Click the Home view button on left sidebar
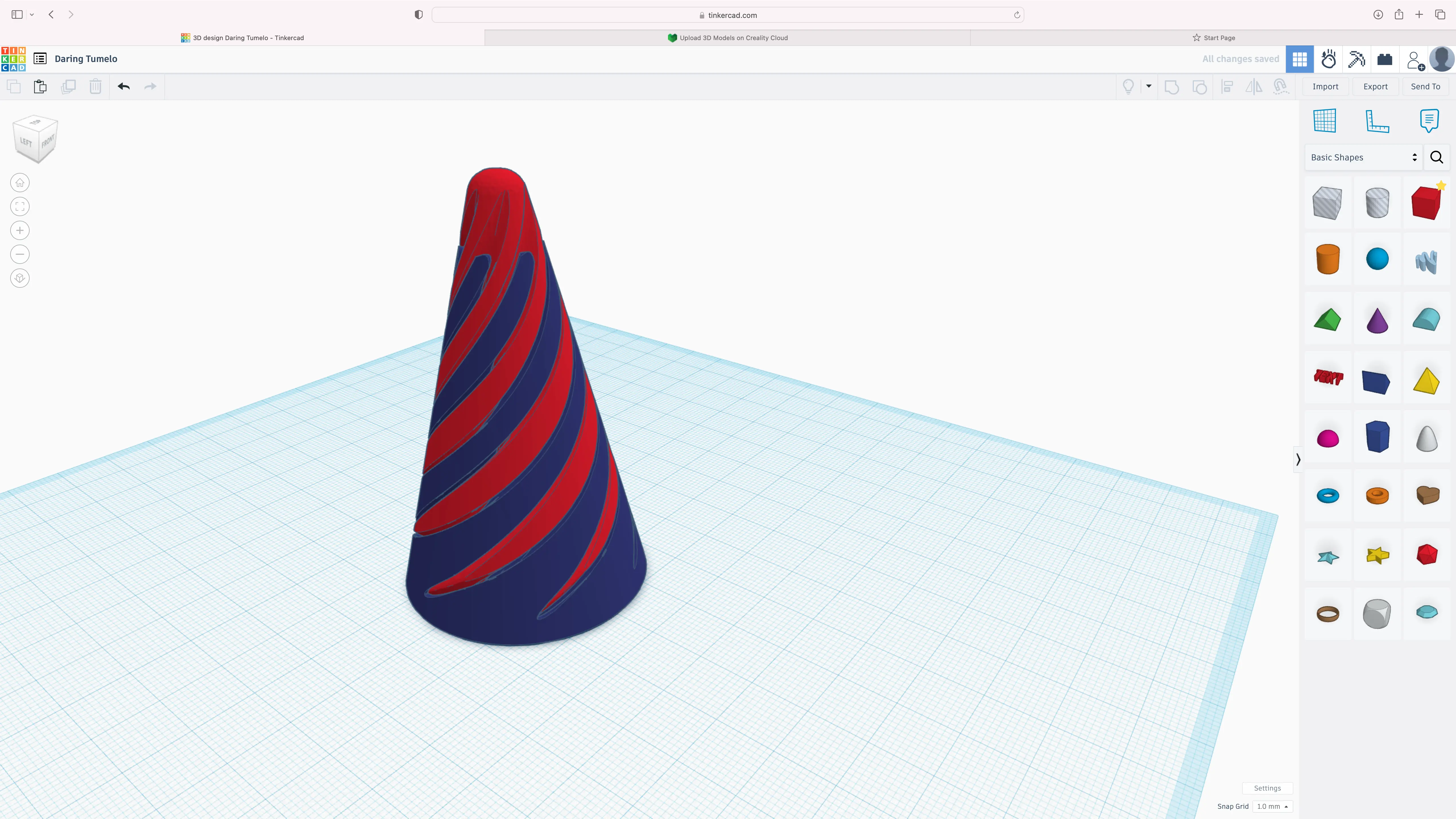 (x=20, y=182)
